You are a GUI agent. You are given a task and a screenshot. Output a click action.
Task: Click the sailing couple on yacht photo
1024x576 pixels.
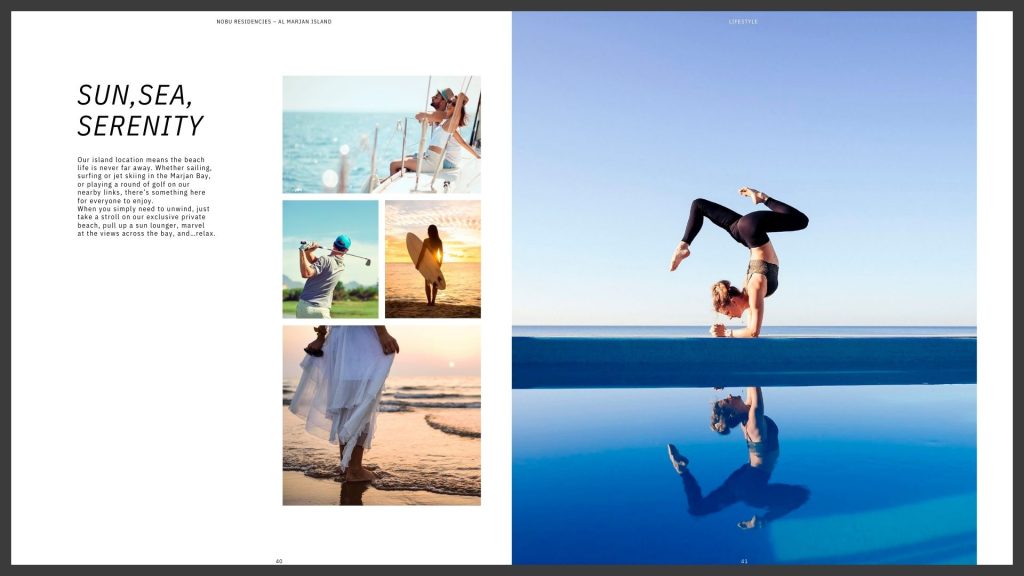point(381,135)
